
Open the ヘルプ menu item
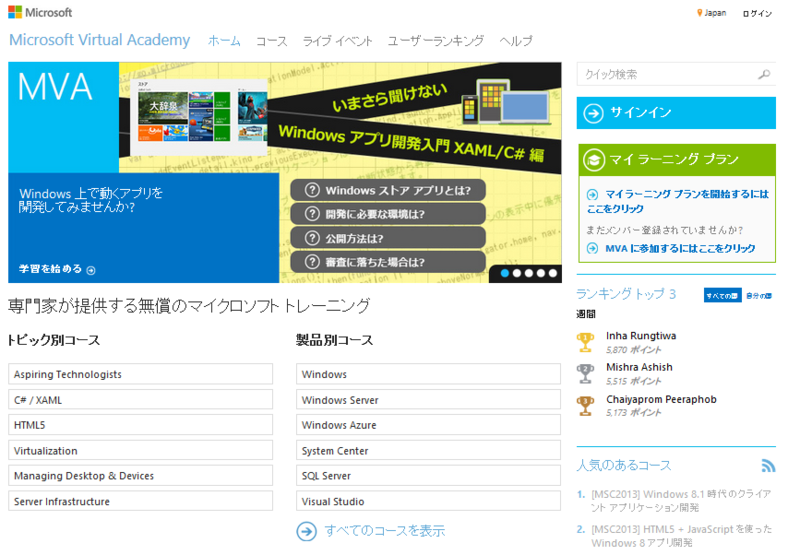[x=516, y=41]
